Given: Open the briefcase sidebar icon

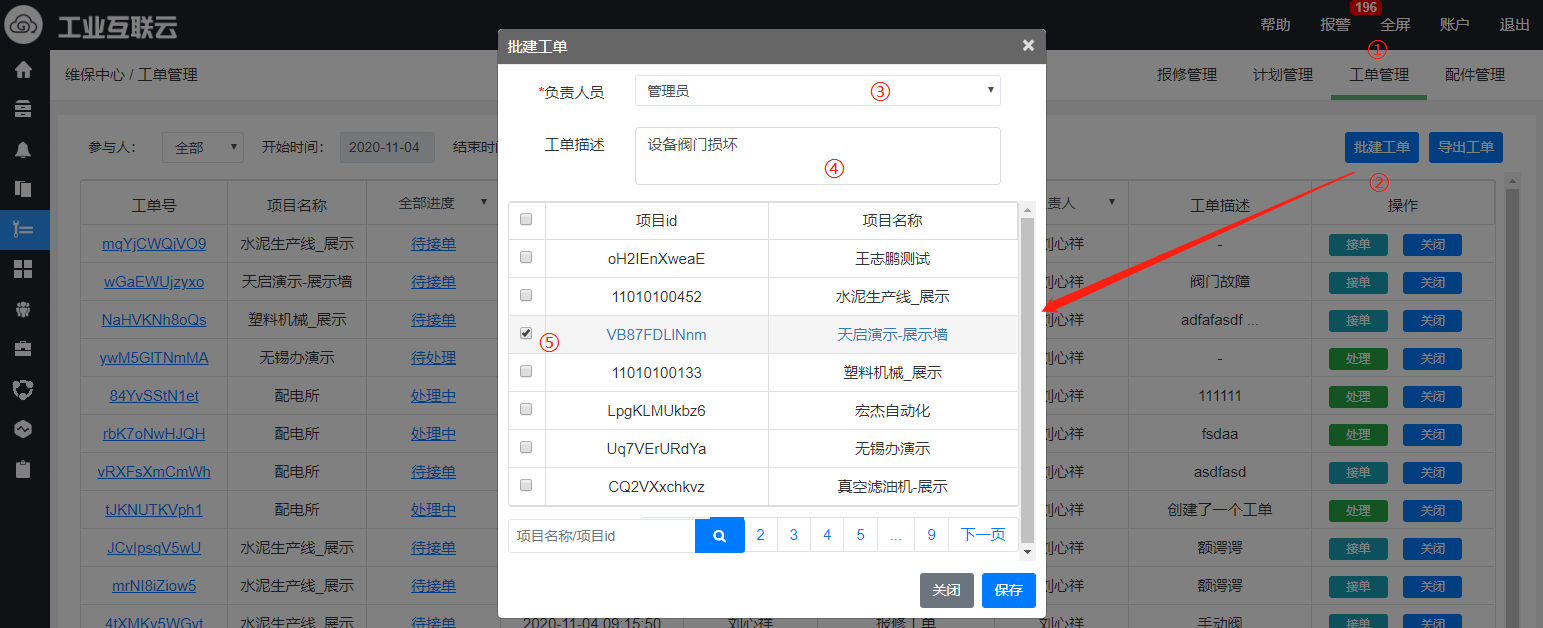Looking at the screenshot, I should click(x=23, y=348).
